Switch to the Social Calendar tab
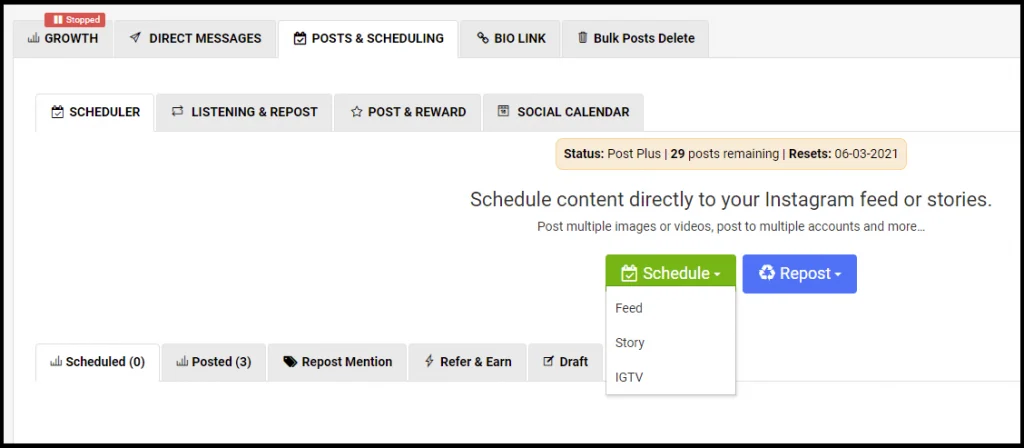Image resolution: width=1024 pixels, height=448 pixels. 563,112
